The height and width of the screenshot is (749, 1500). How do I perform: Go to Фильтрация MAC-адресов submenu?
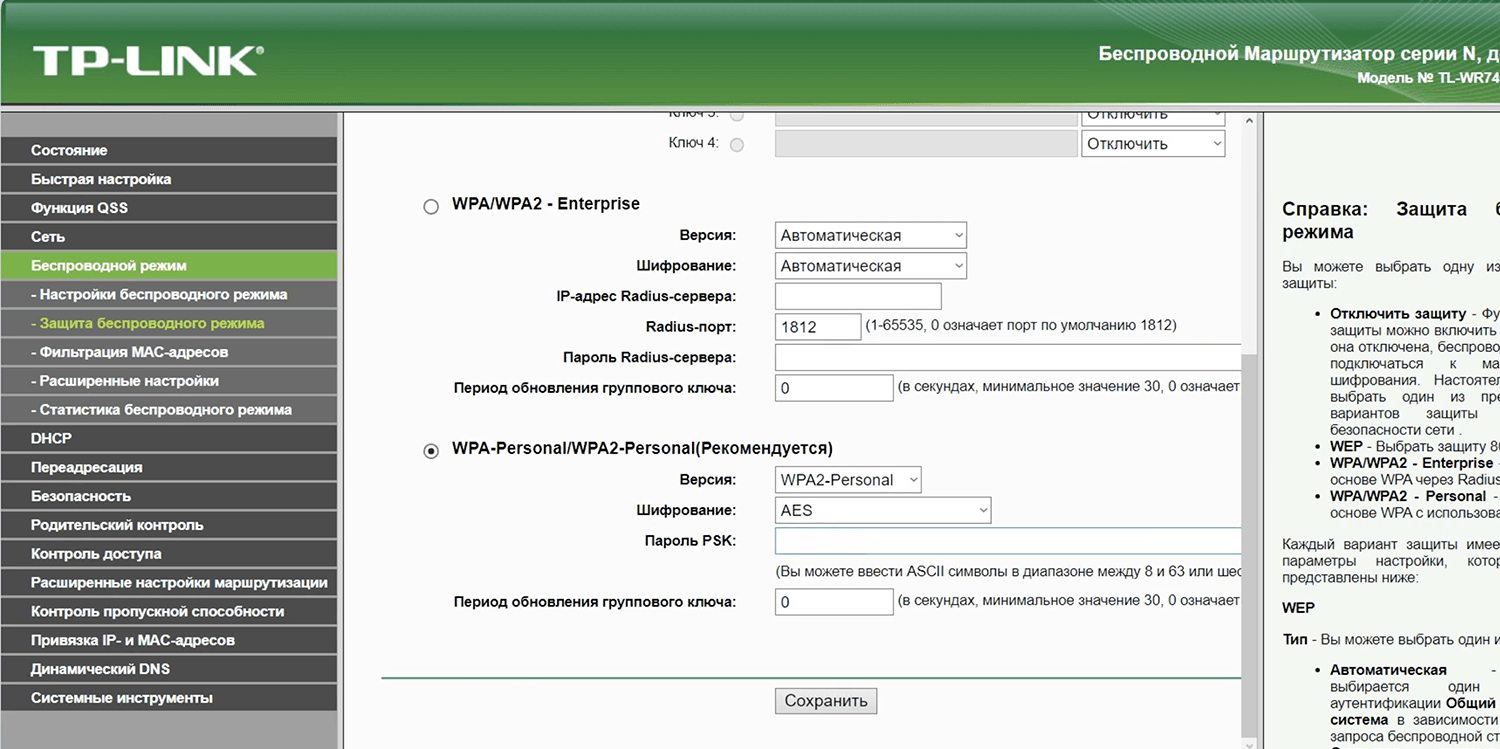(130, 352)
